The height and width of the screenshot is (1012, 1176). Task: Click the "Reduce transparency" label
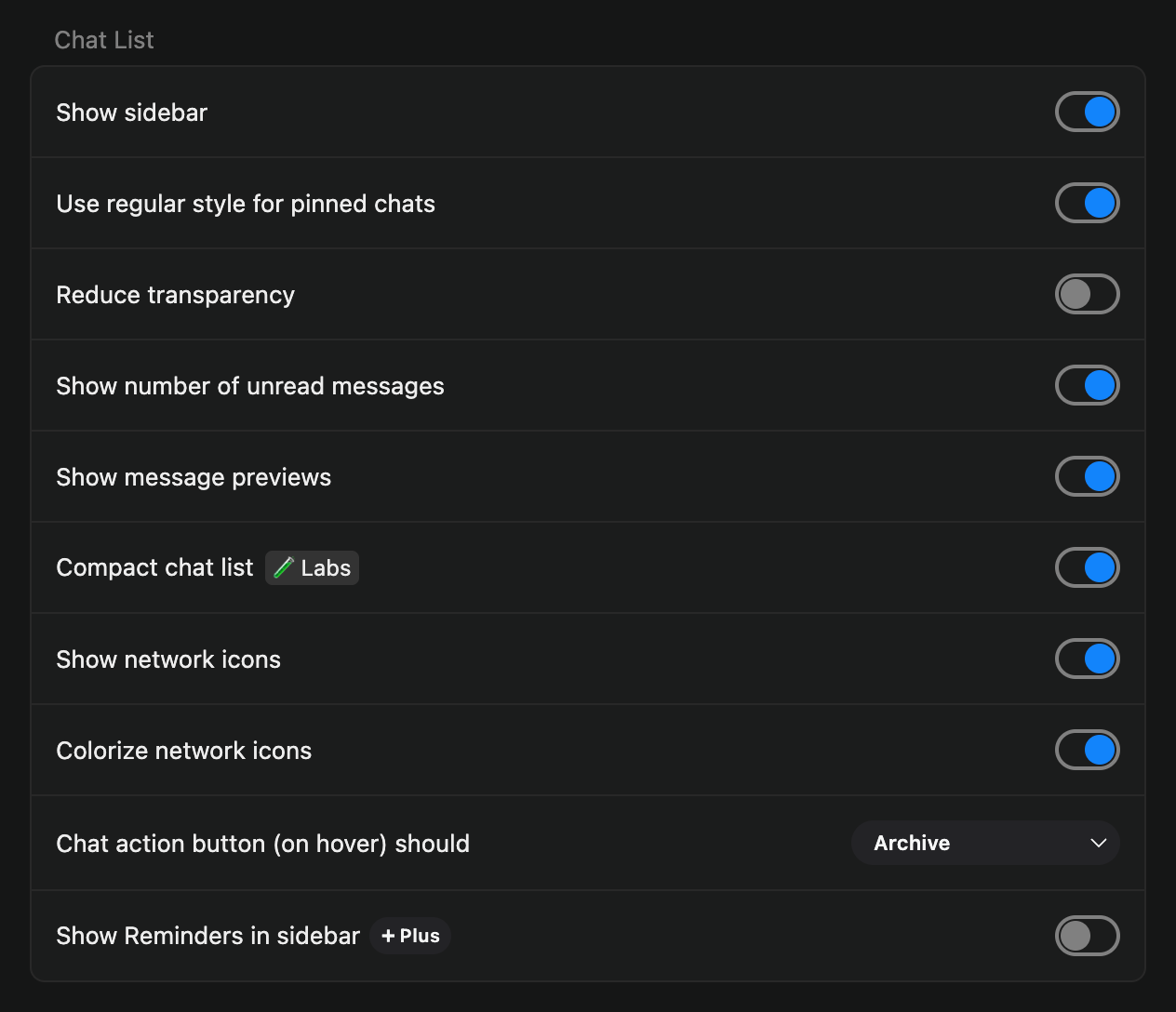tap(175, 295)
